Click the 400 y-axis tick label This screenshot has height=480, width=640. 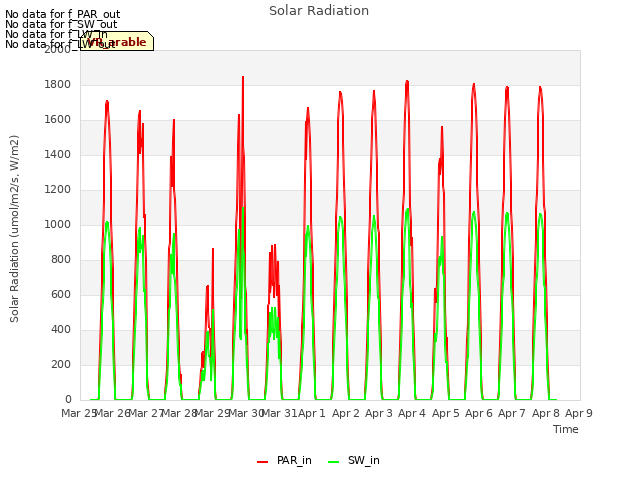tap(61, 329)
